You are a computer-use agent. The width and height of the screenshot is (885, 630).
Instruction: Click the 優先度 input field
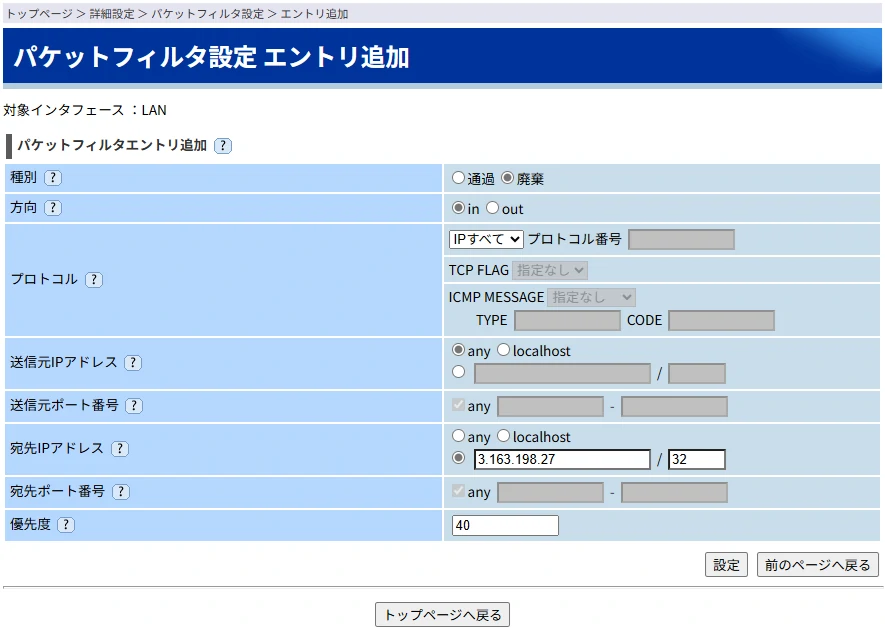pos(505,525)
